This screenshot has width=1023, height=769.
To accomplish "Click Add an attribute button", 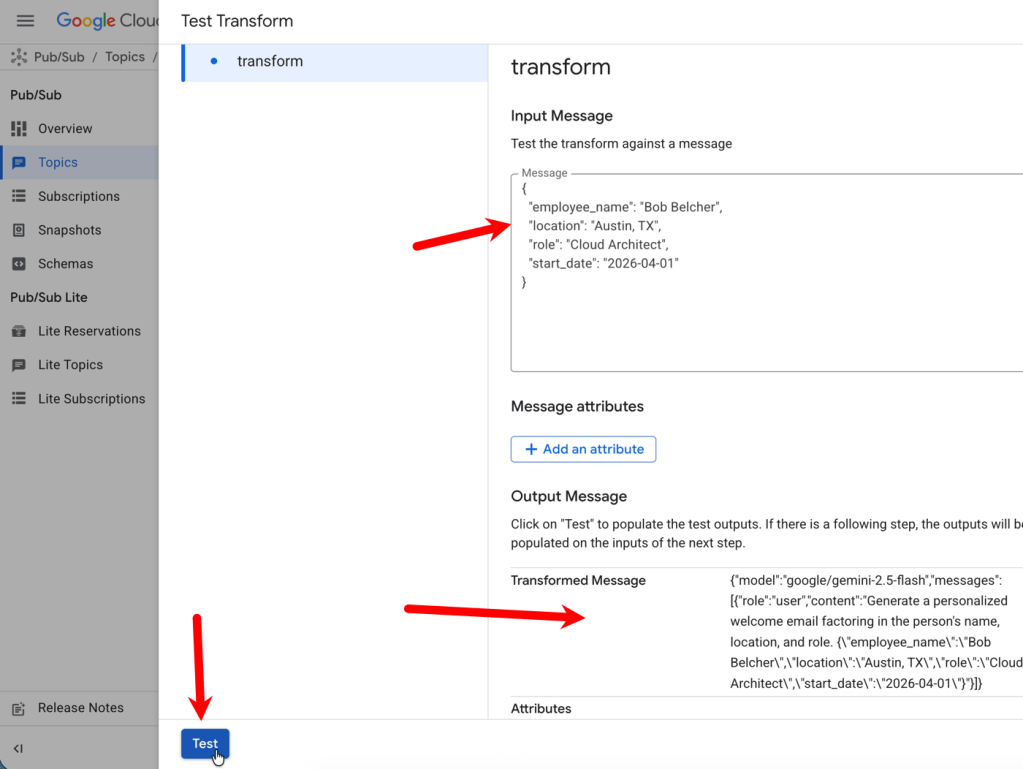I will coord(583,450).
